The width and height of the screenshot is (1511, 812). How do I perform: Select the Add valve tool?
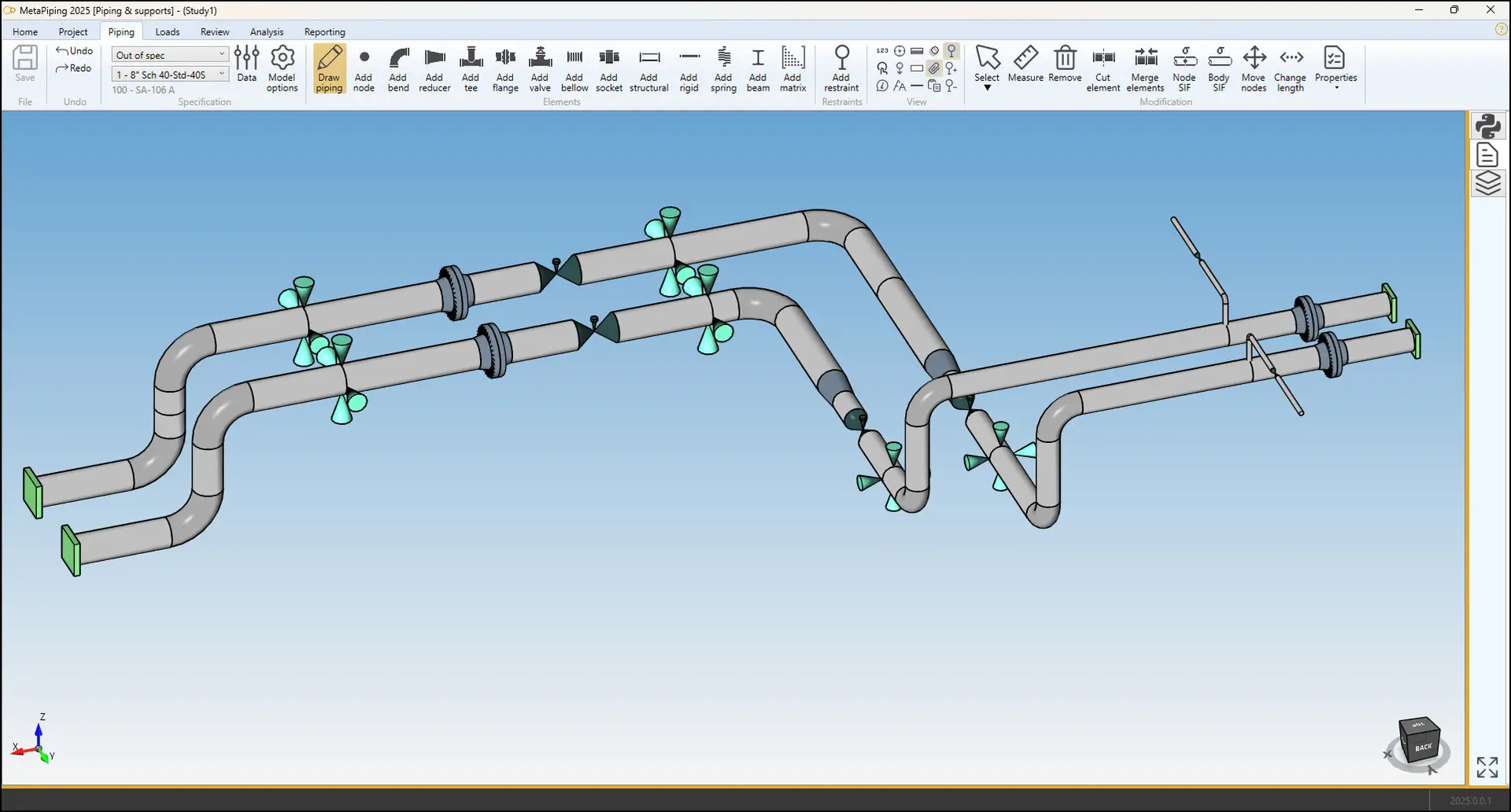click(x=539, y=68)
